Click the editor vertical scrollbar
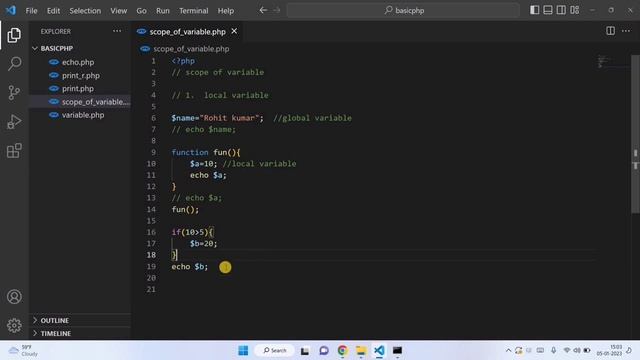 point(635,133)
